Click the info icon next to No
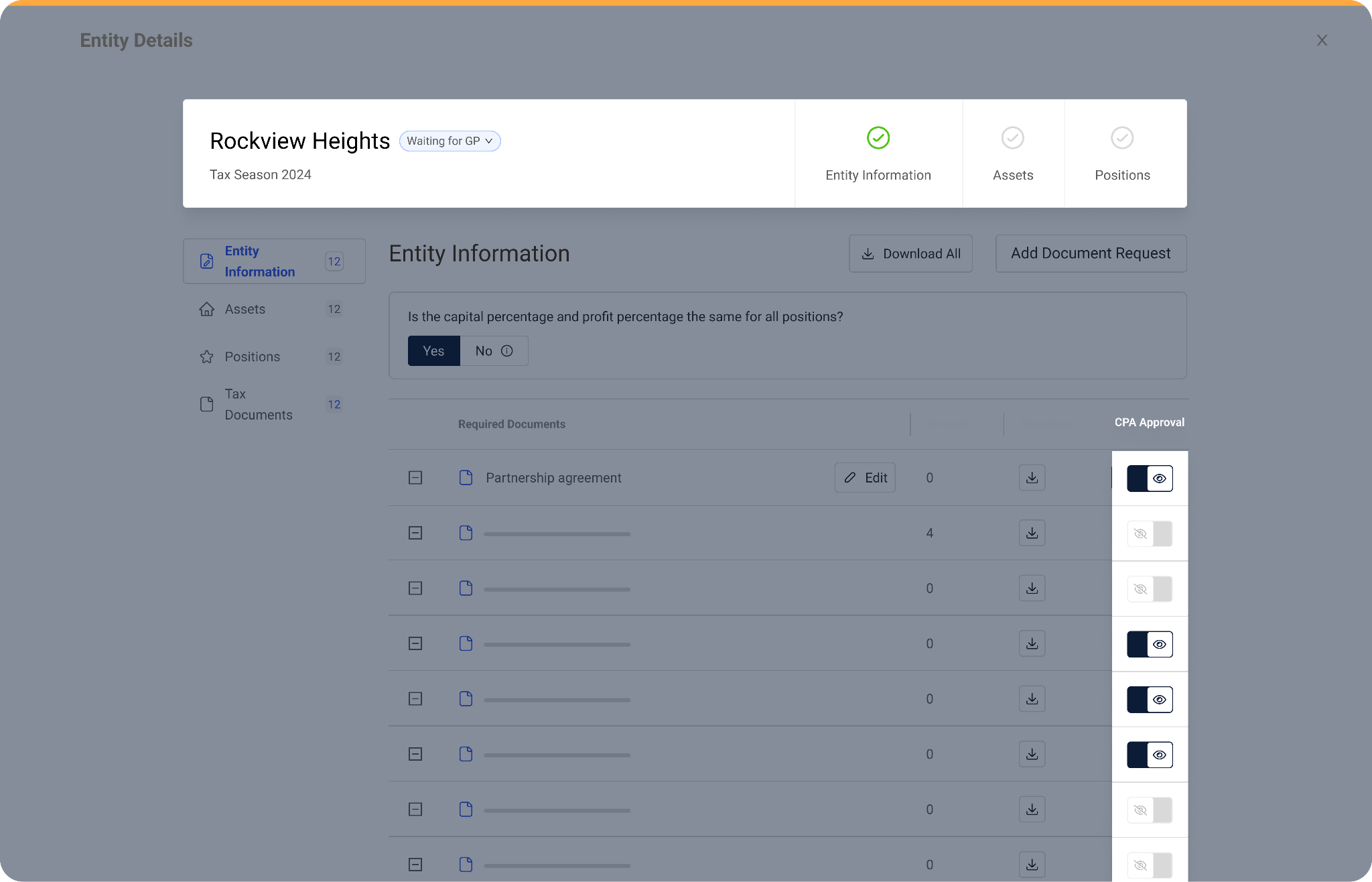 pyautogui.click(x=507, y=351)
